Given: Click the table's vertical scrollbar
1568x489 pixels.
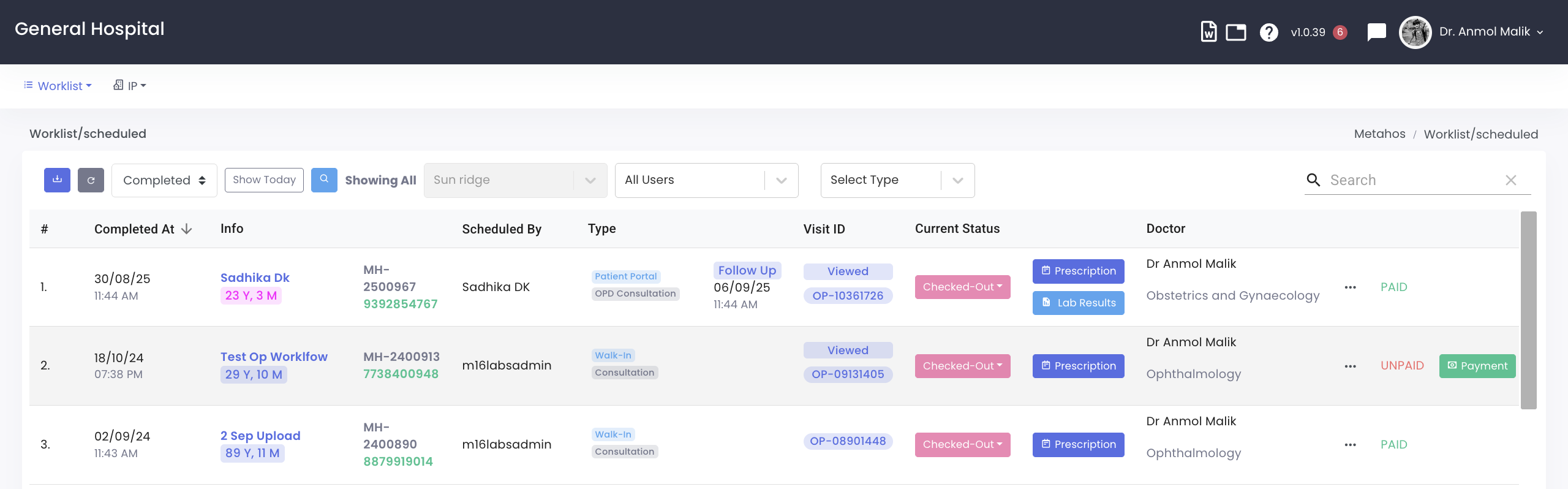Looking at the screenshot, I should click(x=1528, y=309).
